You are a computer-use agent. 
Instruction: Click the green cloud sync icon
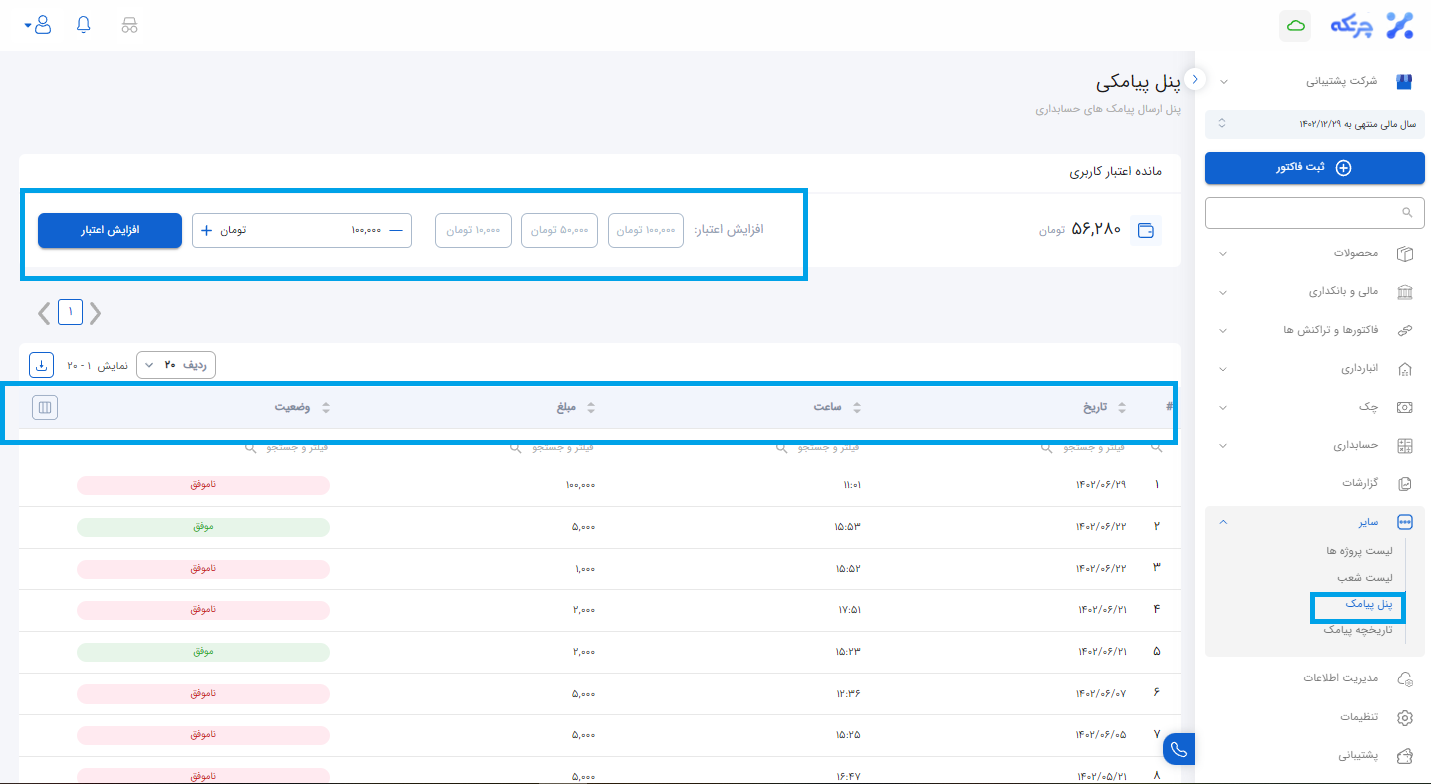1295,26
